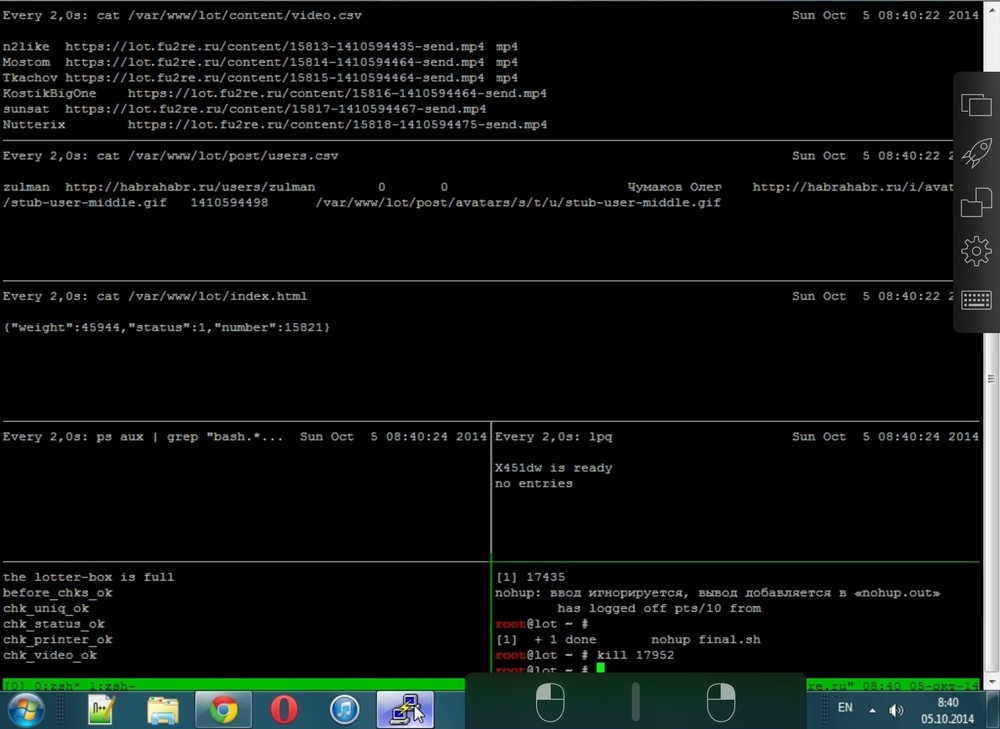Viewport: 1000px width, 729px height.
Task: Touch the scroll bar between mouse icons
Action: tap(635, 702)
